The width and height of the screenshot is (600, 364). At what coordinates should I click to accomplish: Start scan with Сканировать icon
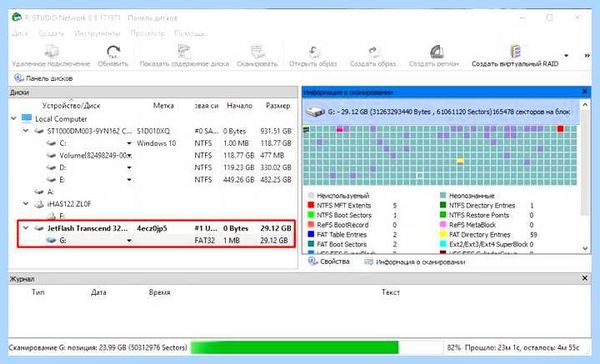(x=257, y=51)
